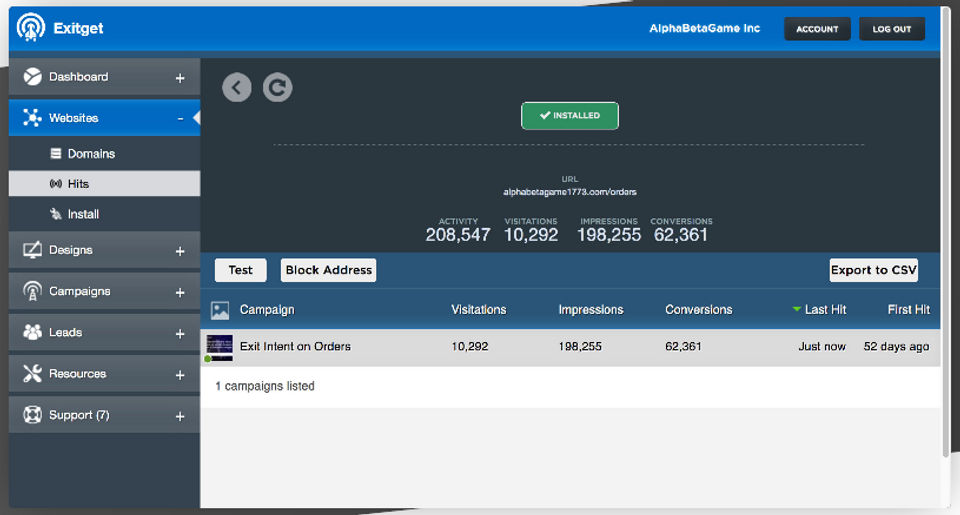Click the Support lifebuoy icon
Image resolution: width=960 pixels, height=515 pixels.
tap(32, 415)
